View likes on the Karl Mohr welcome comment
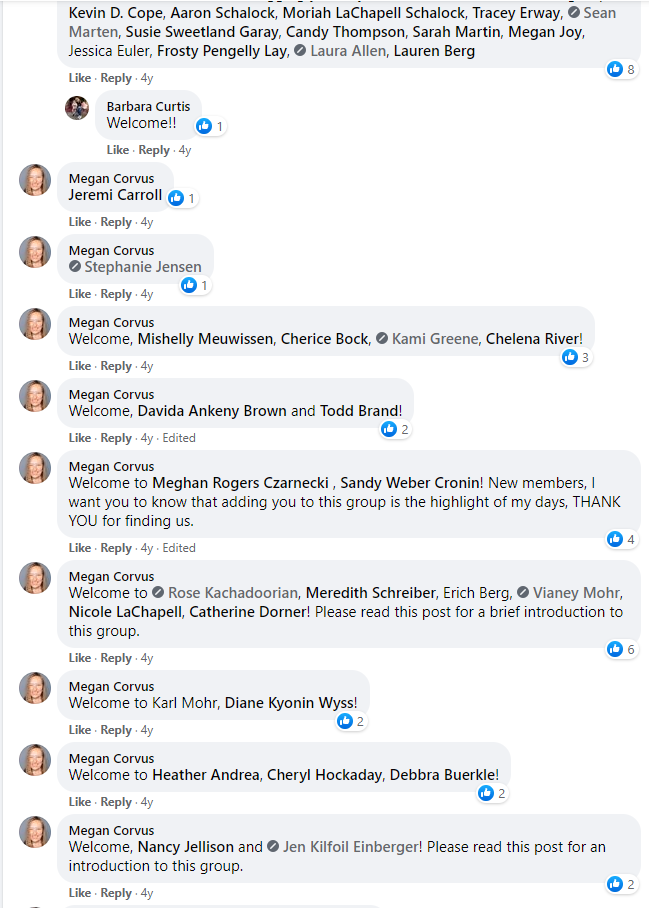The image size is (649, 908). tap(351, 721)
